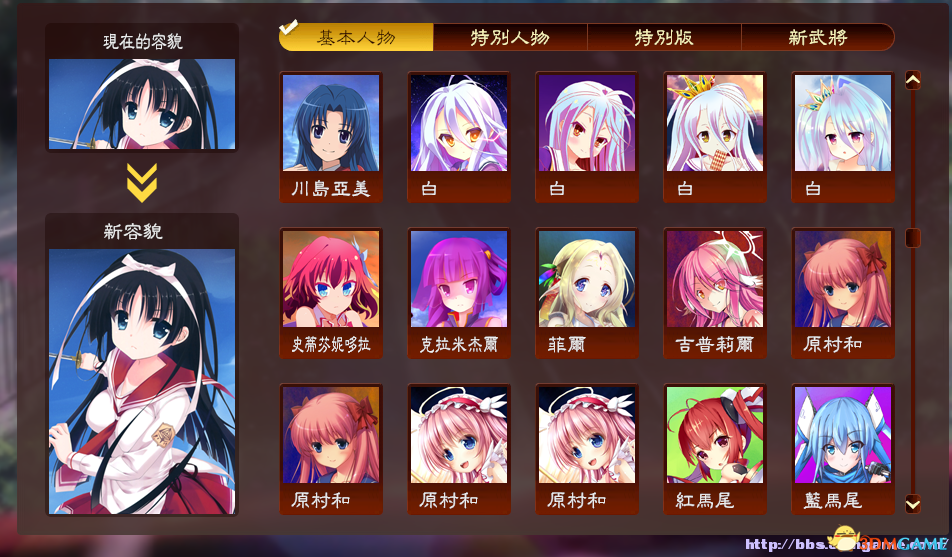The width and height of the screenshot is (952, 557).
Task: Open the 3DMGAME forum link
Action: (845, 544)
